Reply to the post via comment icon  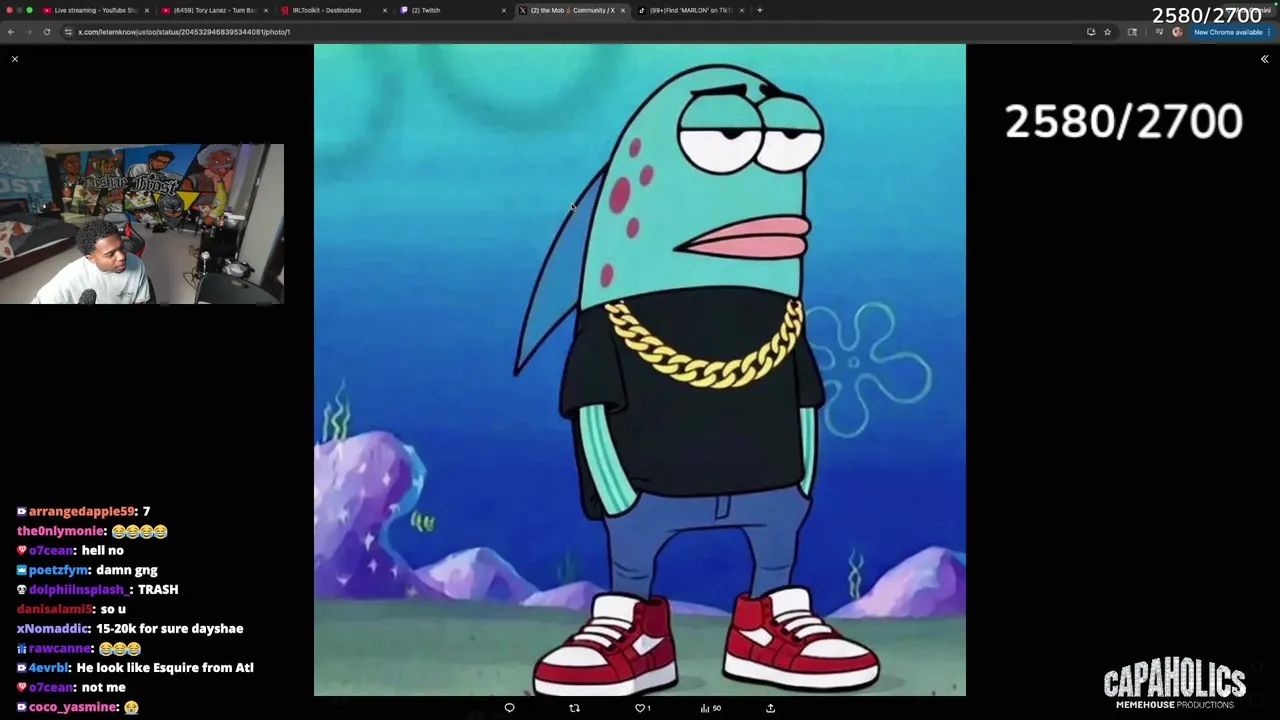(x=509, y=708)
